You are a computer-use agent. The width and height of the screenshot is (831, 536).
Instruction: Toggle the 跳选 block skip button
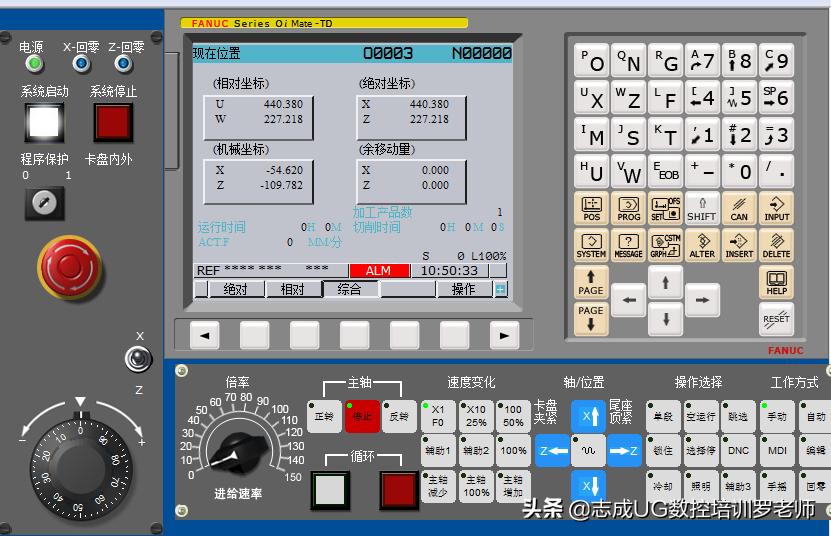click(x=738, y=417)
